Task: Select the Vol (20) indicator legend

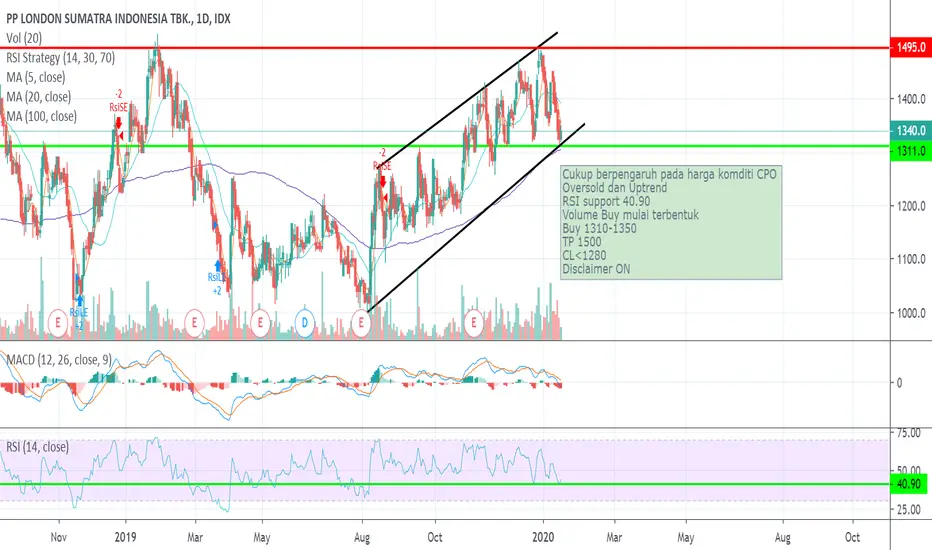Action: click(24, 38)
